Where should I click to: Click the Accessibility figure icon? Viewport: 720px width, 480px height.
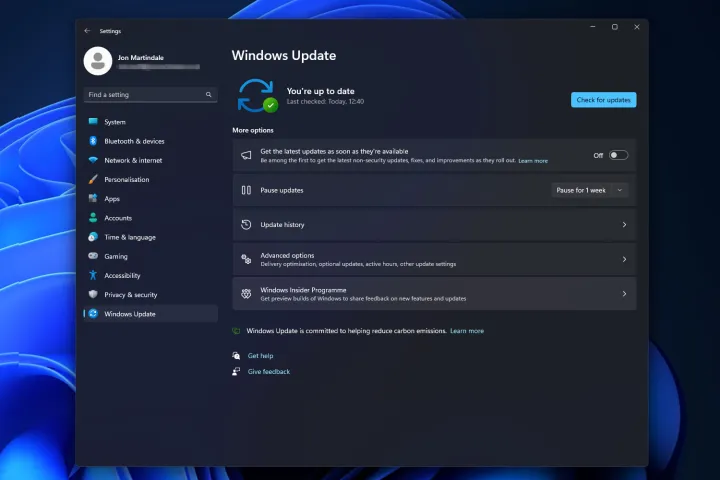[x=93, y=275]
